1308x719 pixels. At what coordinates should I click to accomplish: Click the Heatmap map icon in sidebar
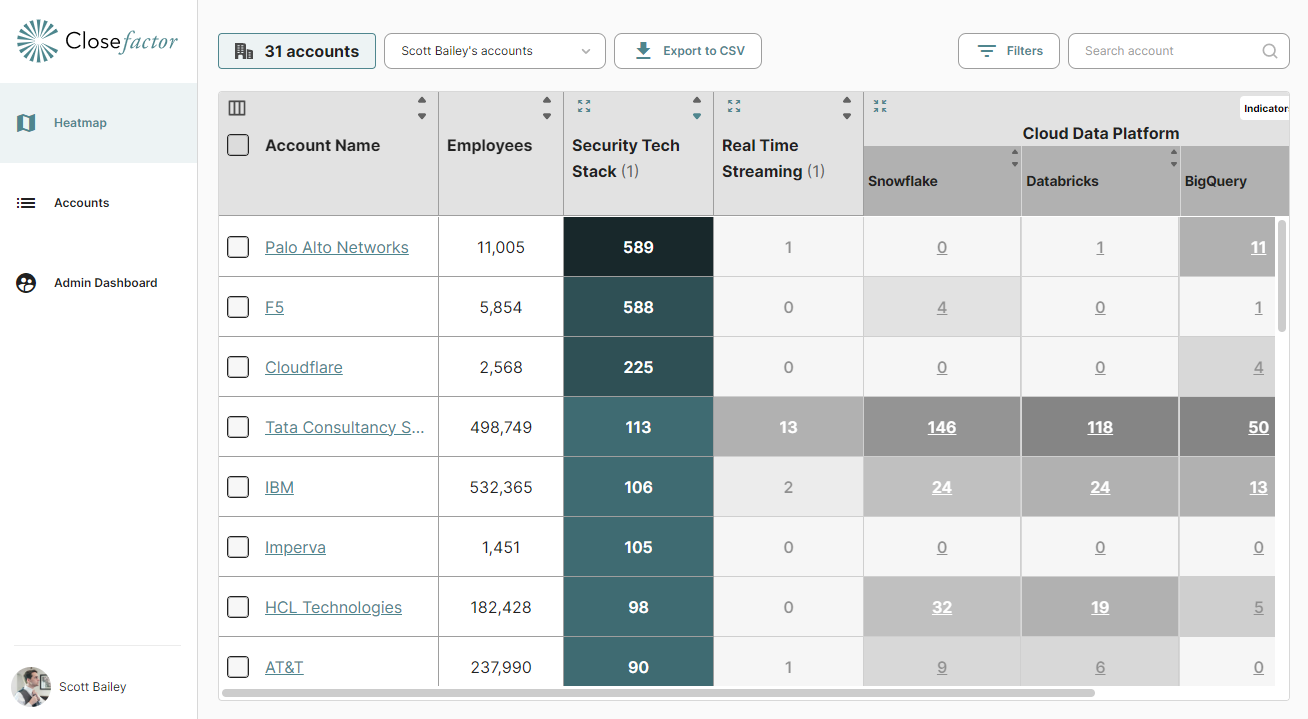pos(26,123)
